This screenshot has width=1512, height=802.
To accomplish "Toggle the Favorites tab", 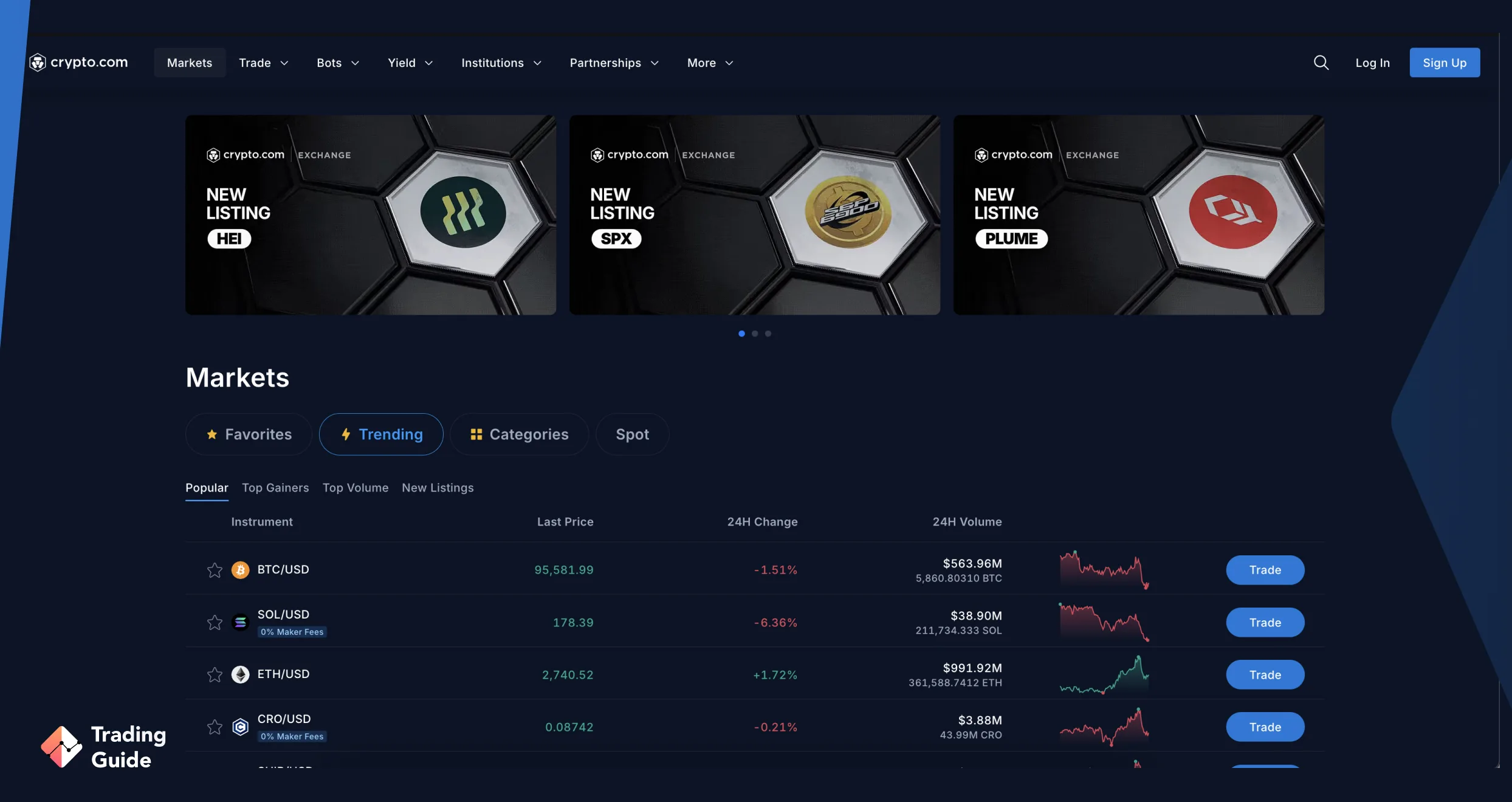I will pyautogui.click(x=248, y=434).
